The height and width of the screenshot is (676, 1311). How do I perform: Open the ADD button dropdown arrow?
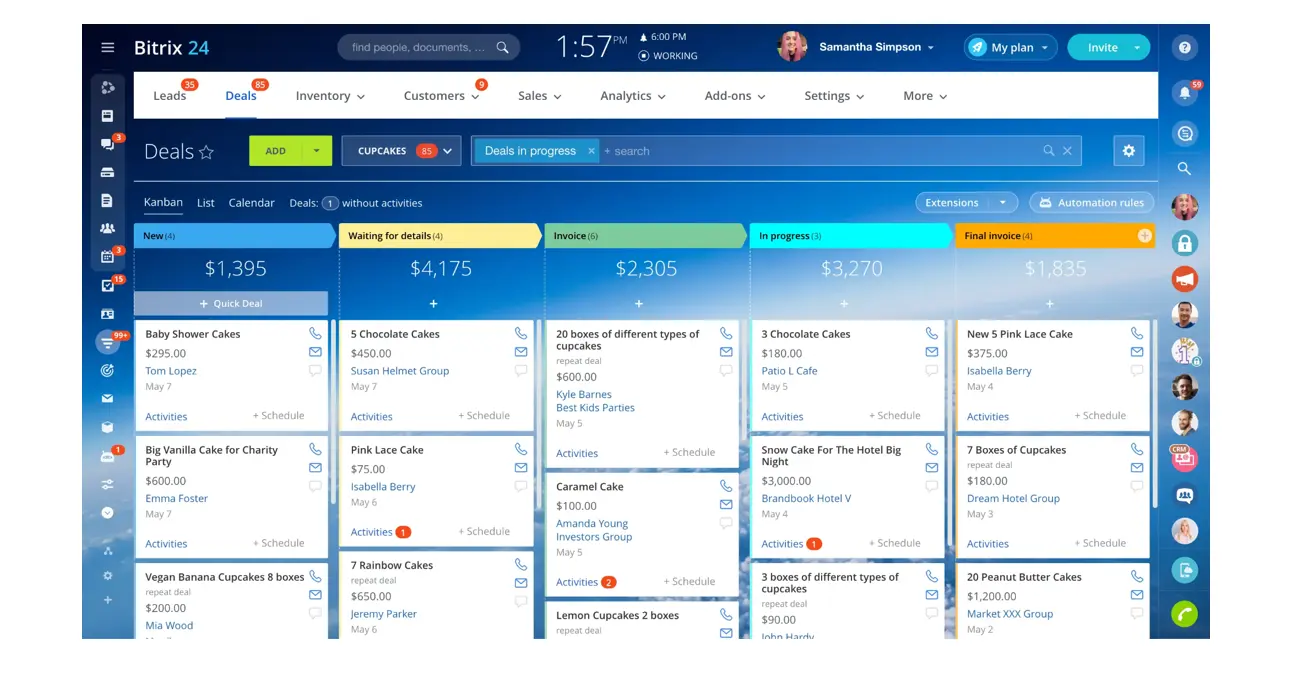(317, 151)
